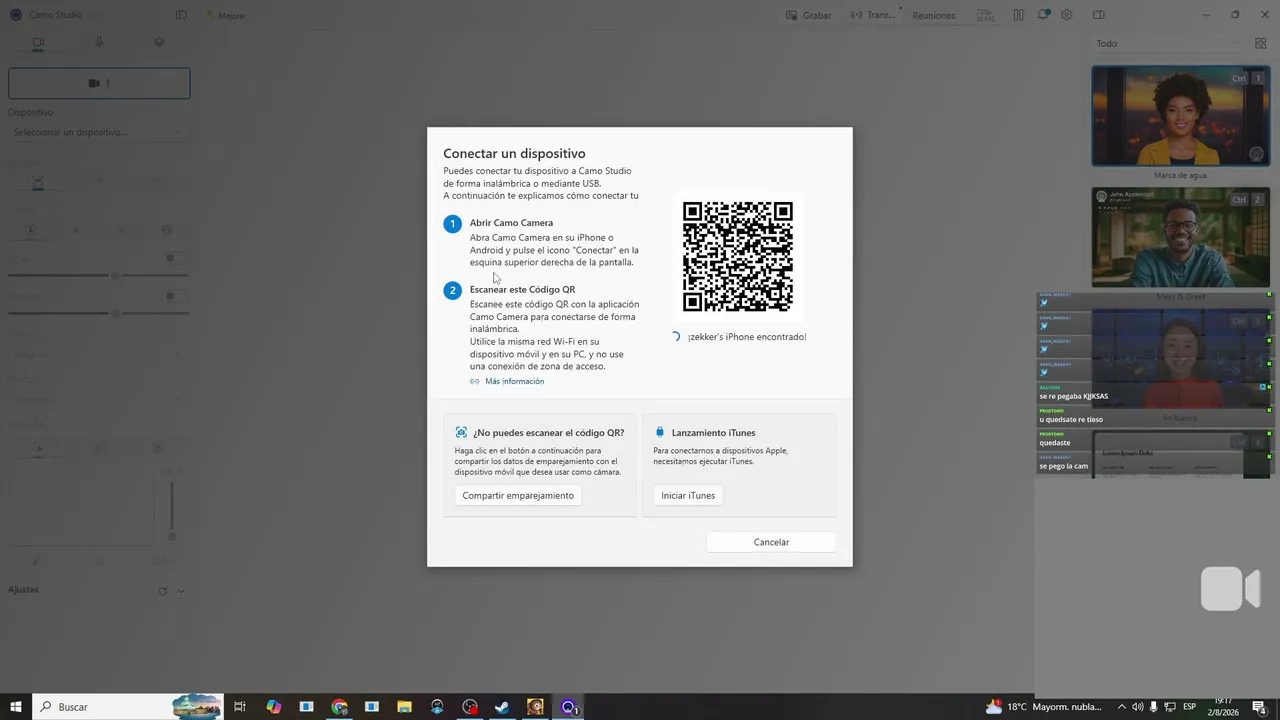Click the large camera overlay icon
The image size is (1280, 720).
1231,589
